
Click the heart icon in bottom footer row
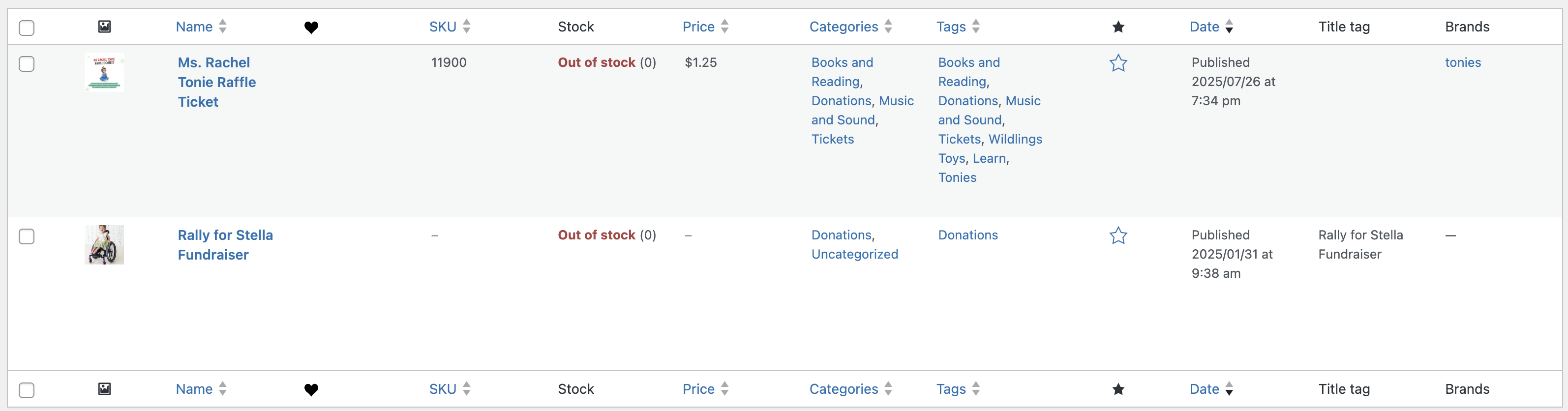311,390
